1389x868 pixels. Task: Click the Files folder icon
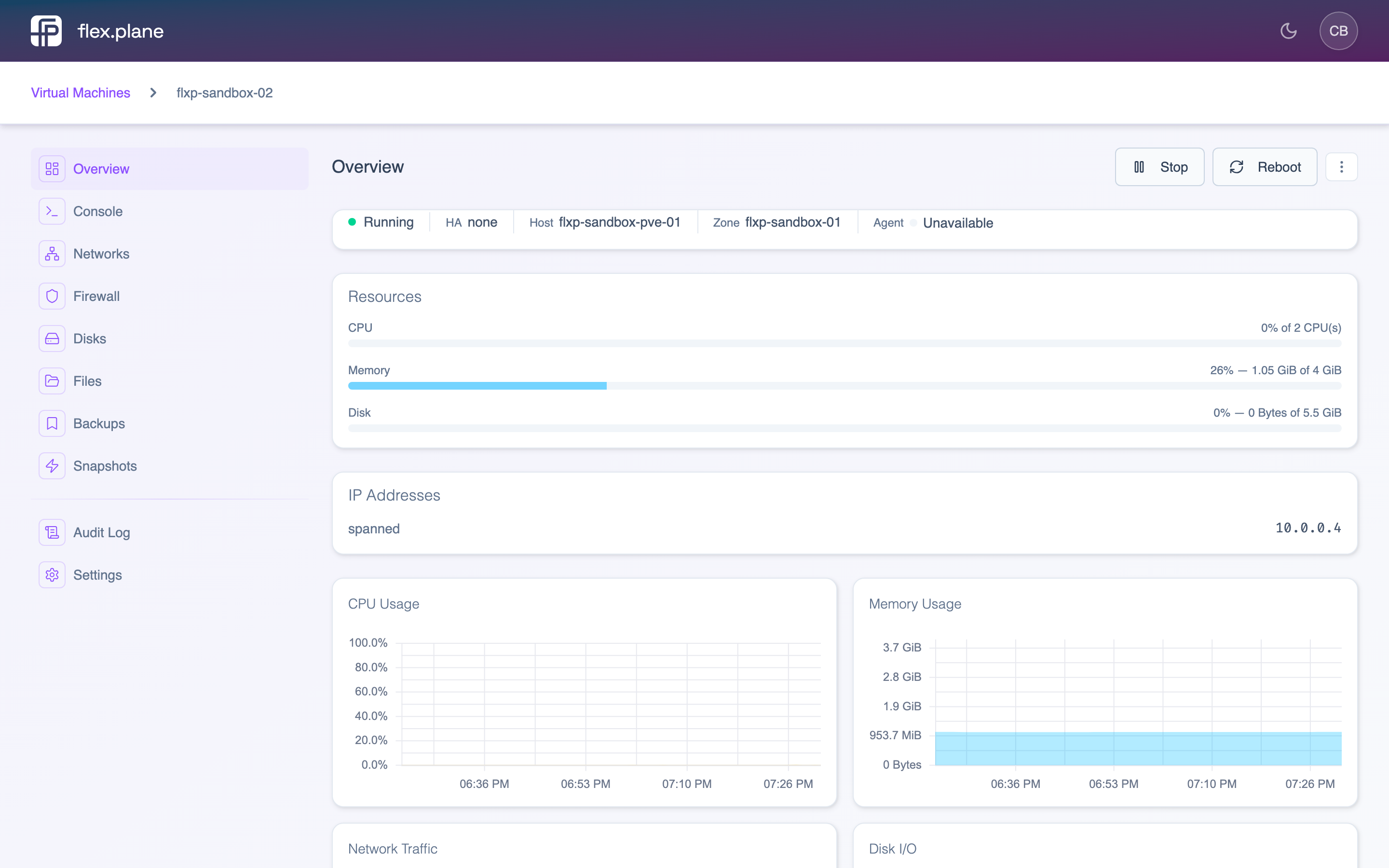(x=52, y=381)
